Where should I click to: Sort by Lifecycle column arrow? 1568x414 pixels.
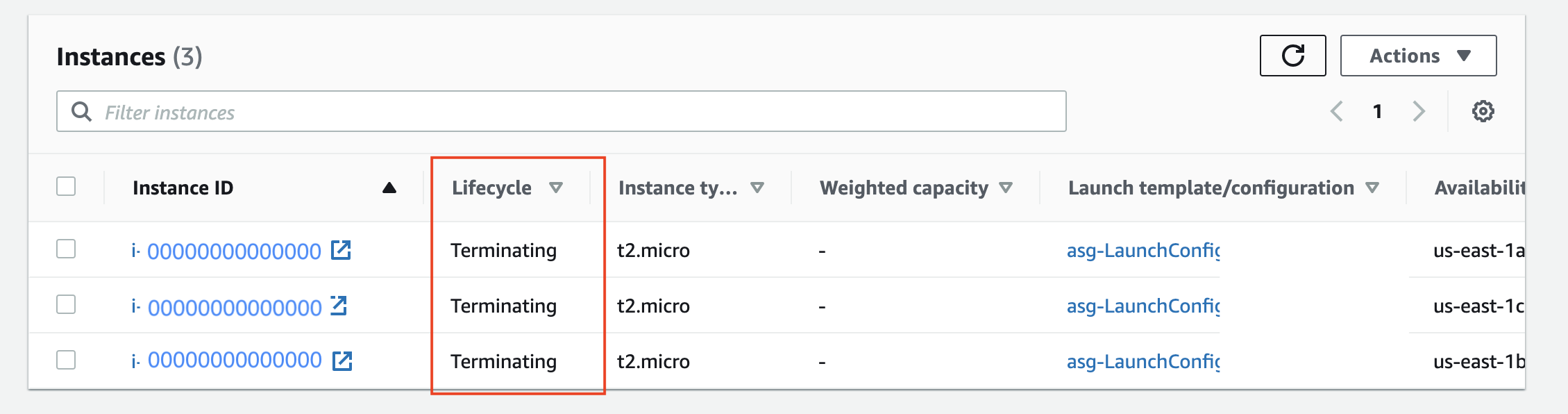pos(556,188)
